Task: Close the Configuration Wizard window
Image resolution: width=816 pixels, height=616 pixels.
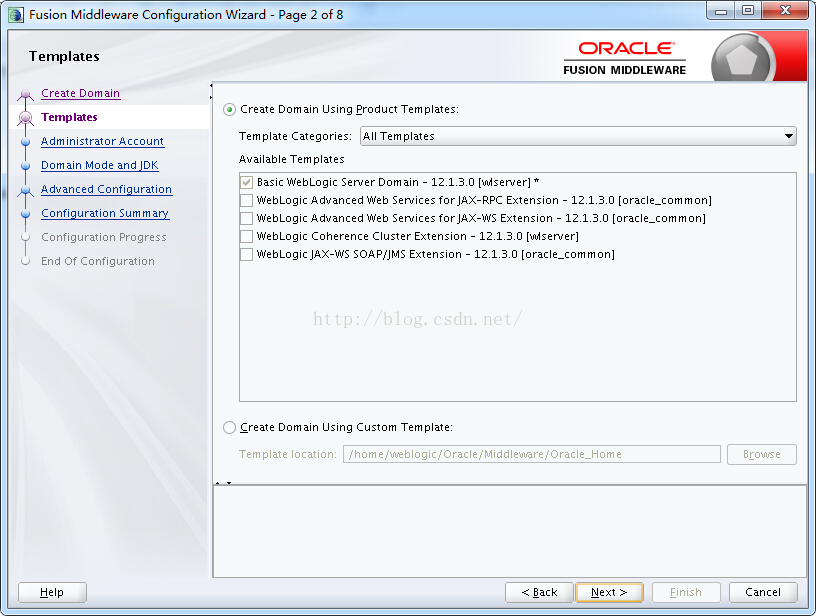Action: click(786, 10)
